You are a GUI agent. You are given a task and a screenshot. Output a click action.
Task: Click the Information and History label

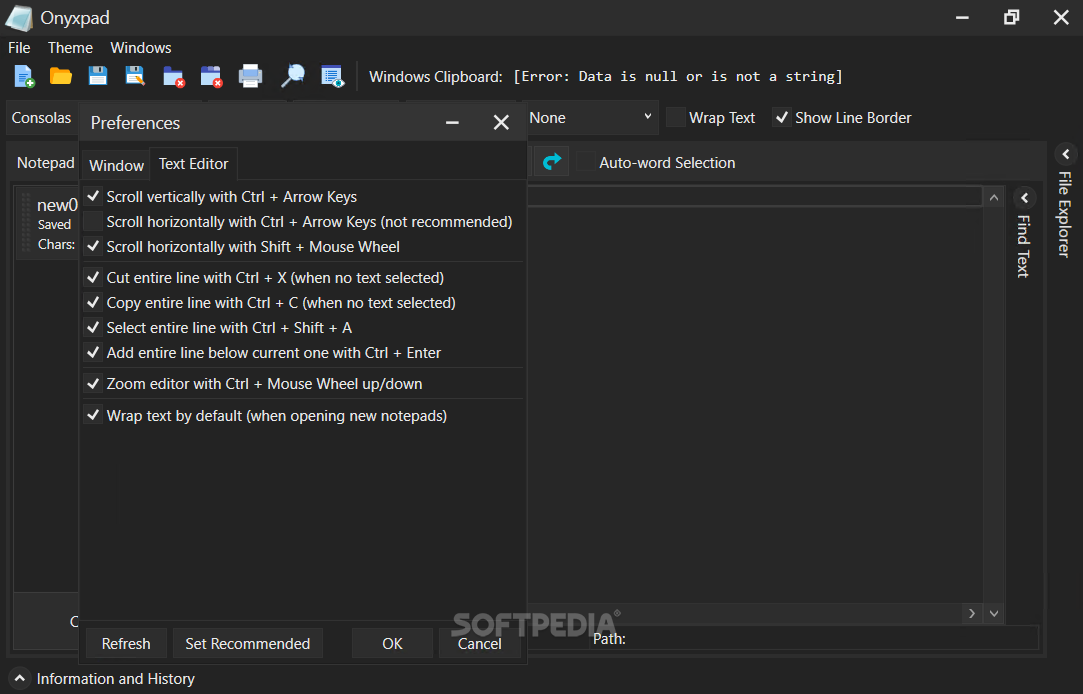(x=115, y=679)
